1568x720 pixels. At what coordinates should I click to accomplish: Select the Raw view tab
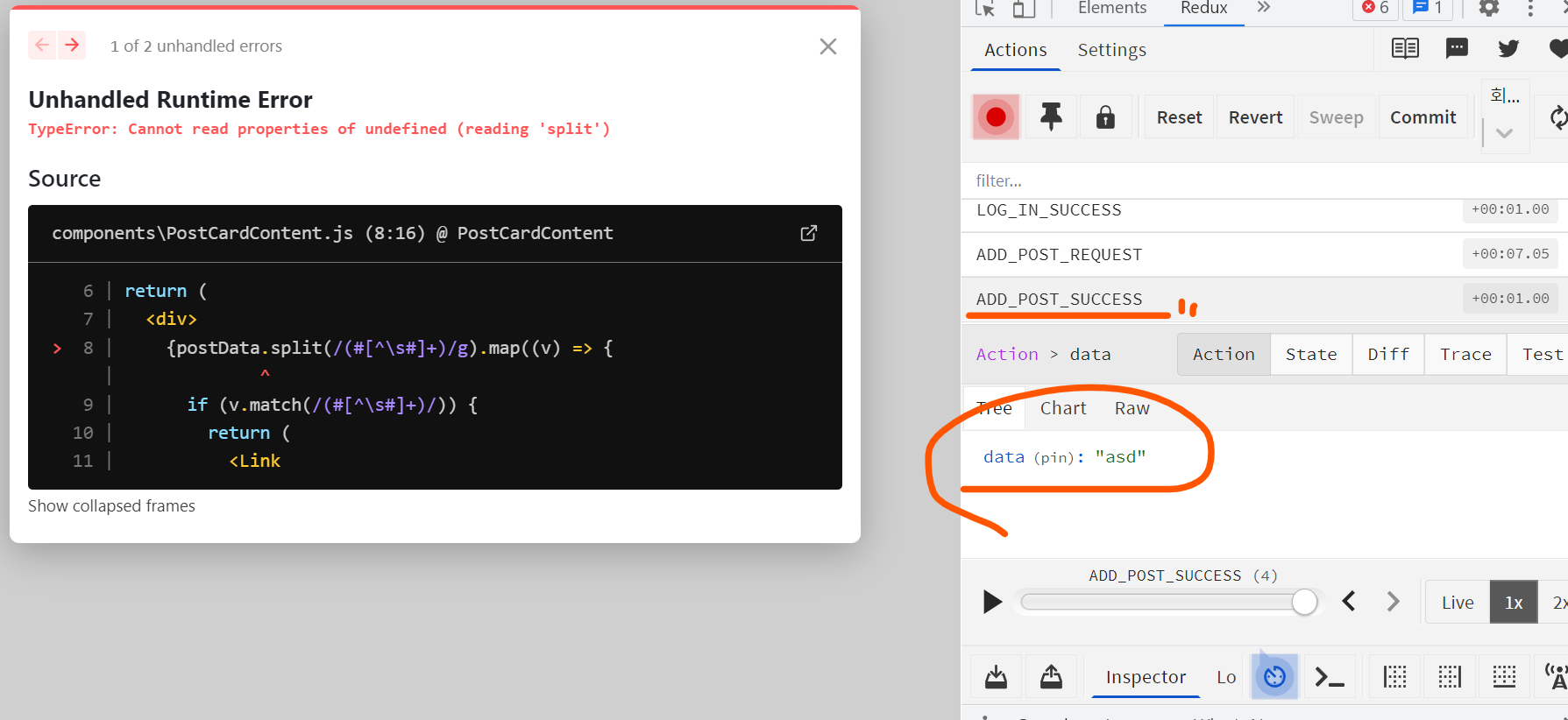tap(1132, 408)
